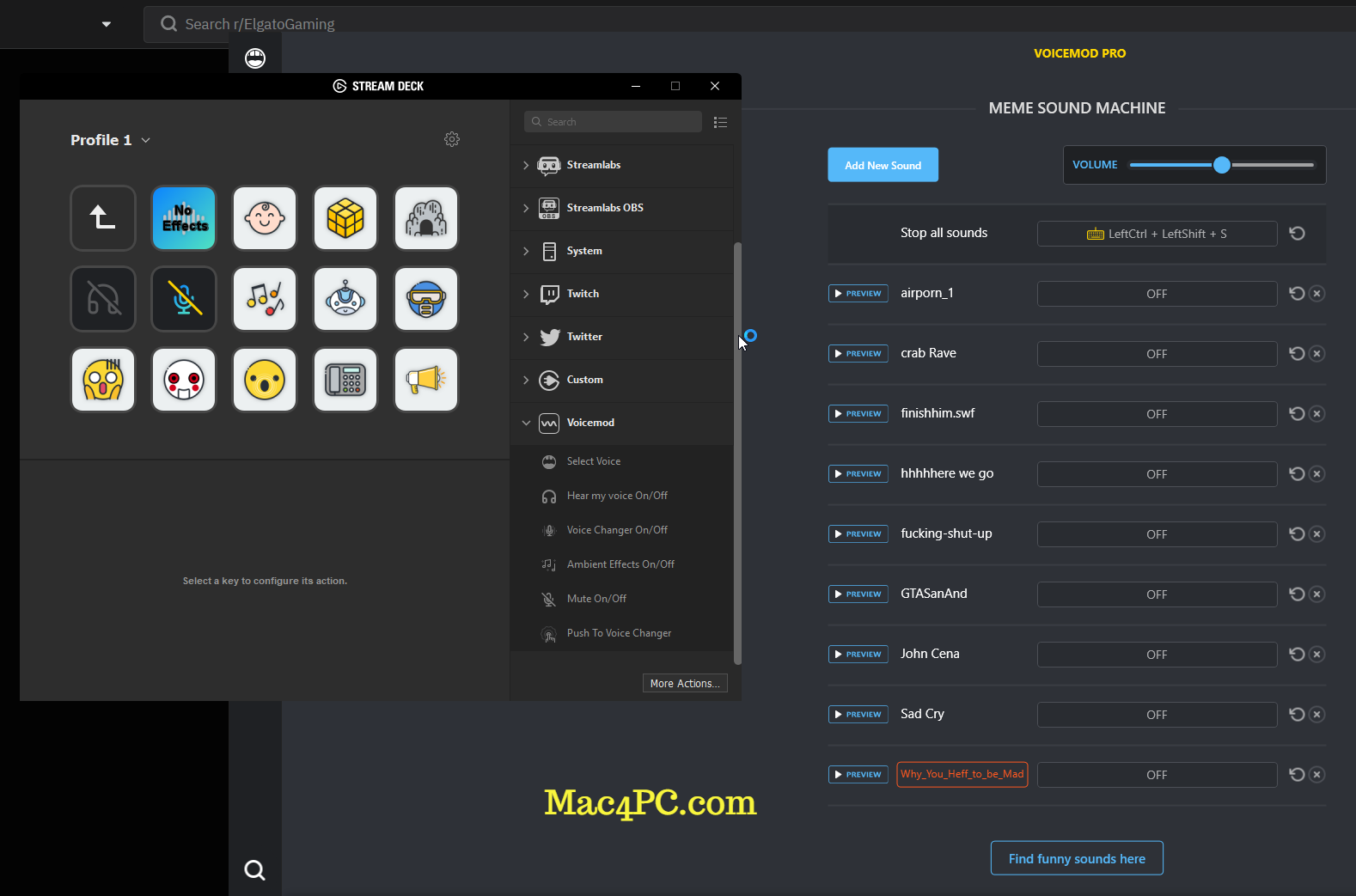Set hotkey for airporn_1 (OFF field)
The width and height of the screenshot is (1356, 896).
tap(1157, 294)
